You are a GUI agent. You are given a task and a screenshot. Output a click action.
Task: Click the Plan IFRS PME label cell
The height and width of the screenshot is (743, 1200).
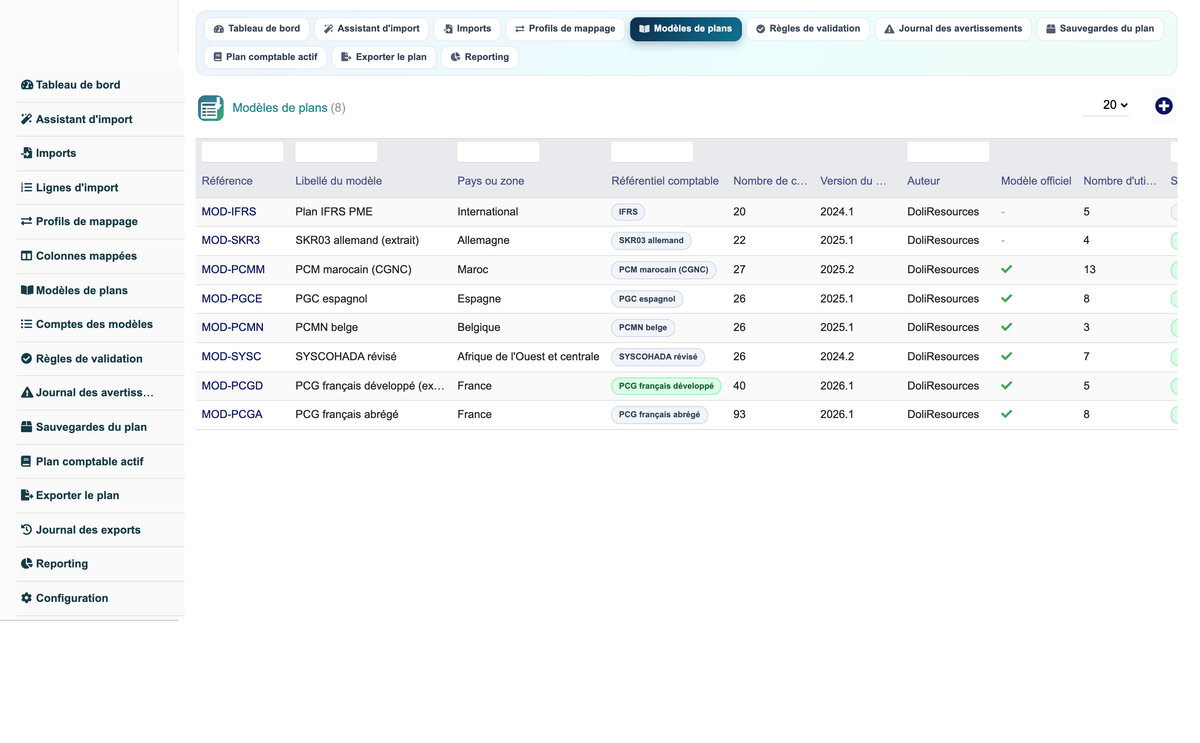tap(334, 212)
